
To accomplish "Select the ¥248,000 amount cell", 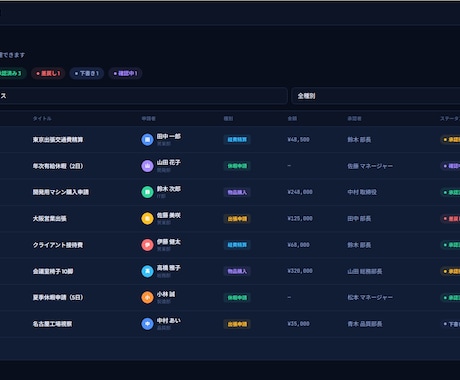I will 300,192.
